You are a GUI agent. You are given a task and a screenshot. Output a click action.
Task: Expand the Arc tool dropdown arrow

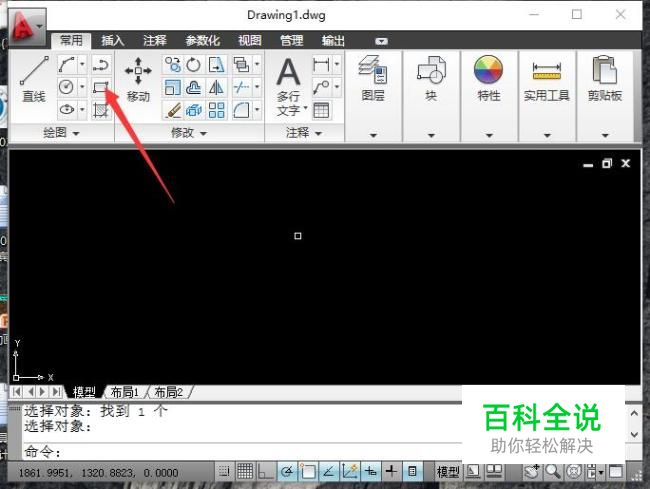click(x=82, y=64)
